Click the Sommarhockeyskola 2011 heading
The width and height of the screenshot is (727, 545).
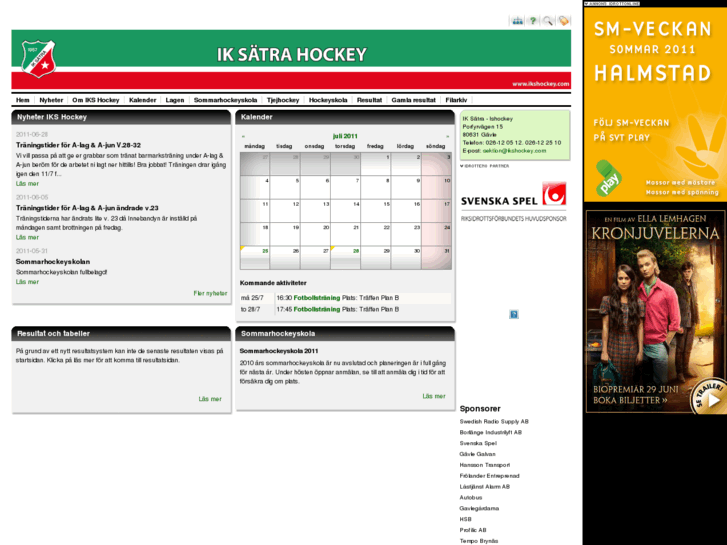pyautogui.click(x=279, y=351)
